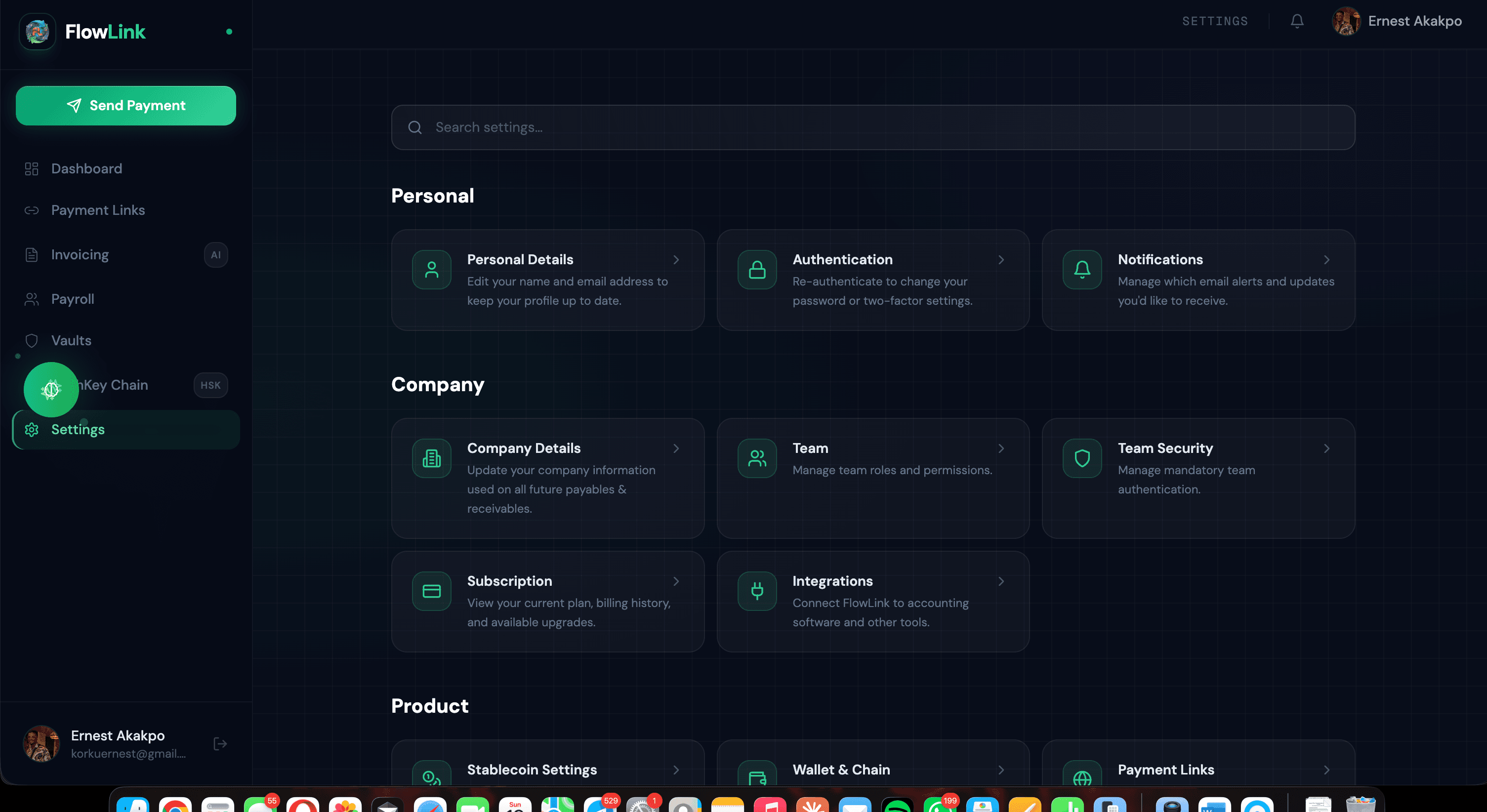Open Team card chevron arrow
Viewport: 1487px width, 812px height.
pyautogui.click(x=1001, y=448)
